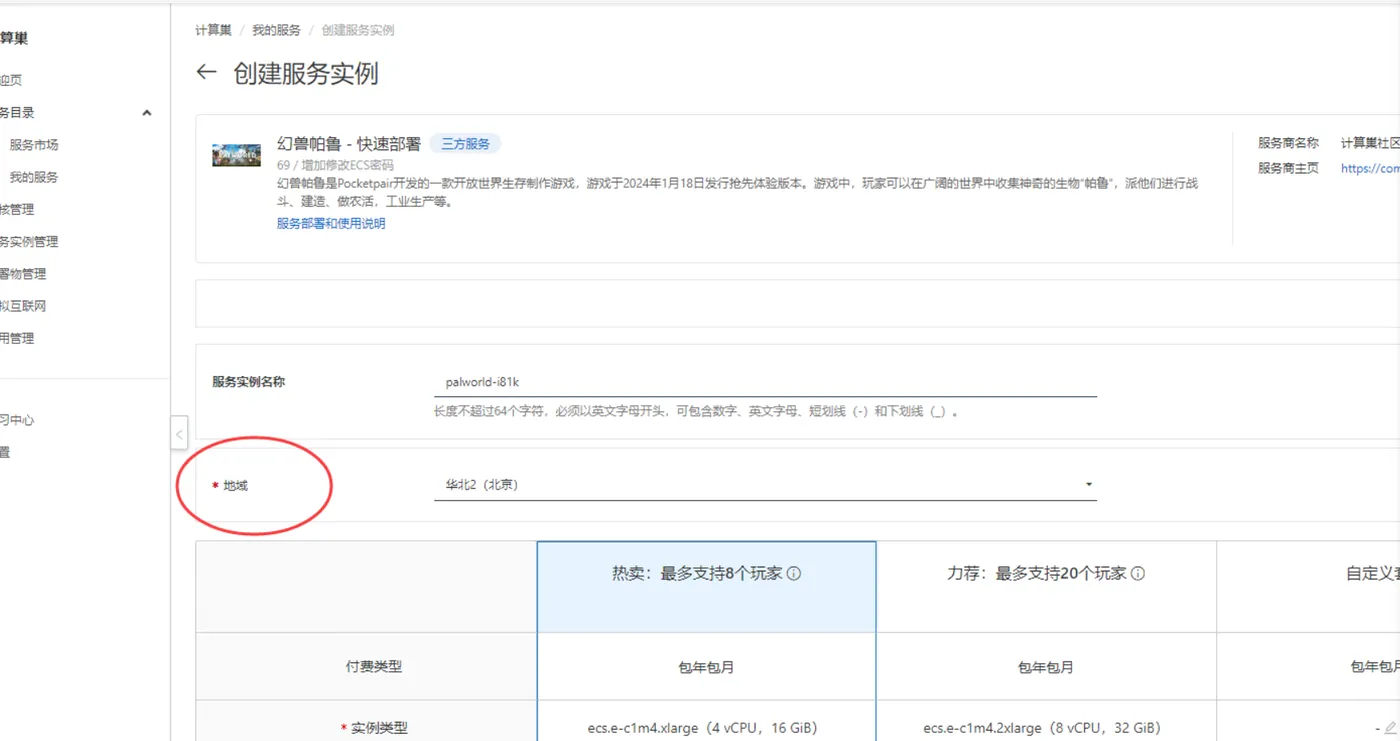Click the 服务实例名称 field containing palworld-i81k
This screenshot has height=741, width=1400.
point(765,382)
